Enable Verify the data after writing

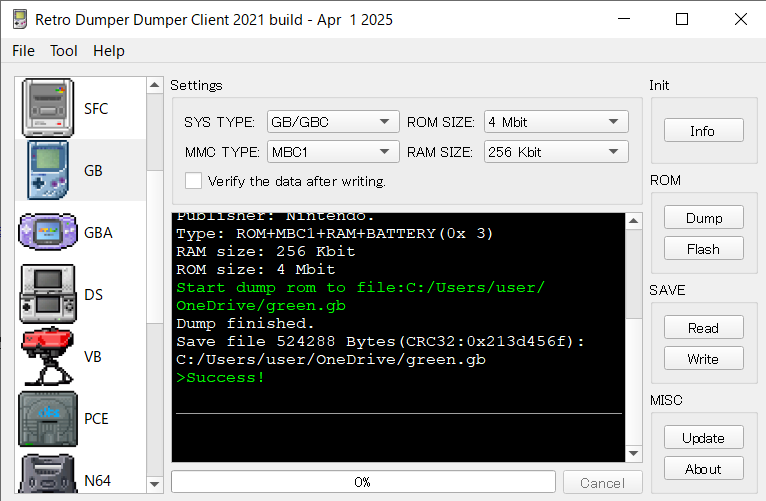click(193, 181)
